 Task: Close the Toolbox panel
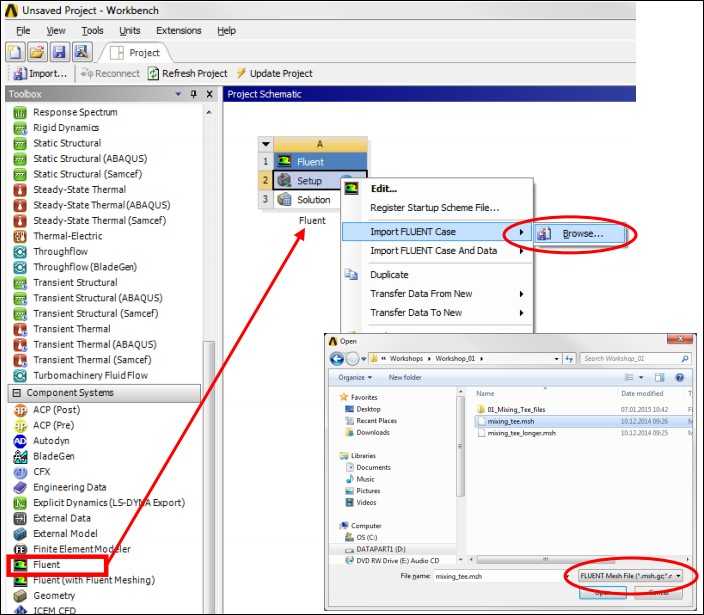coord(210,94)
